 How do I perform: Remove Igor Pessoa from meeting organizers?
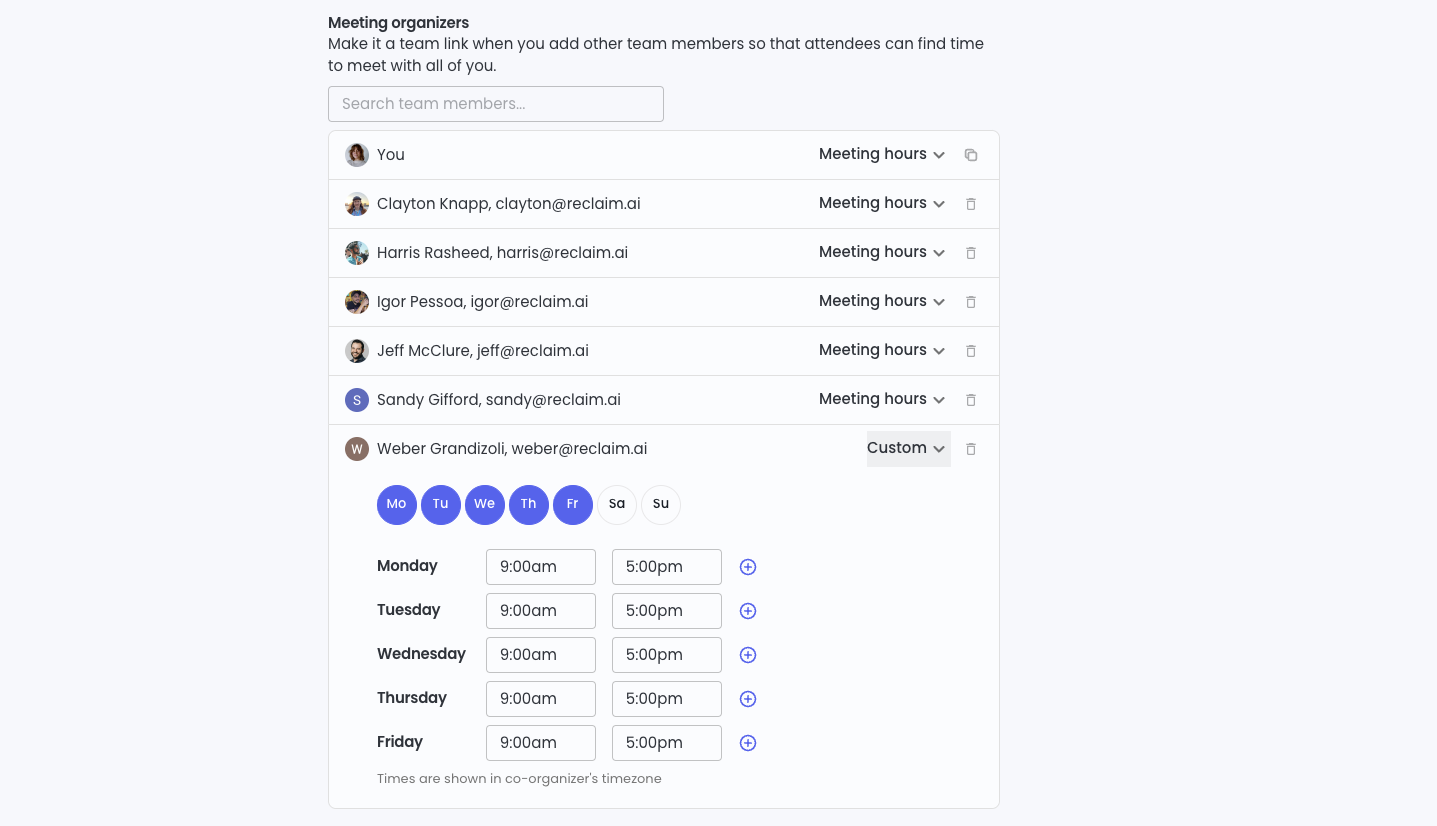coord(971,301)
